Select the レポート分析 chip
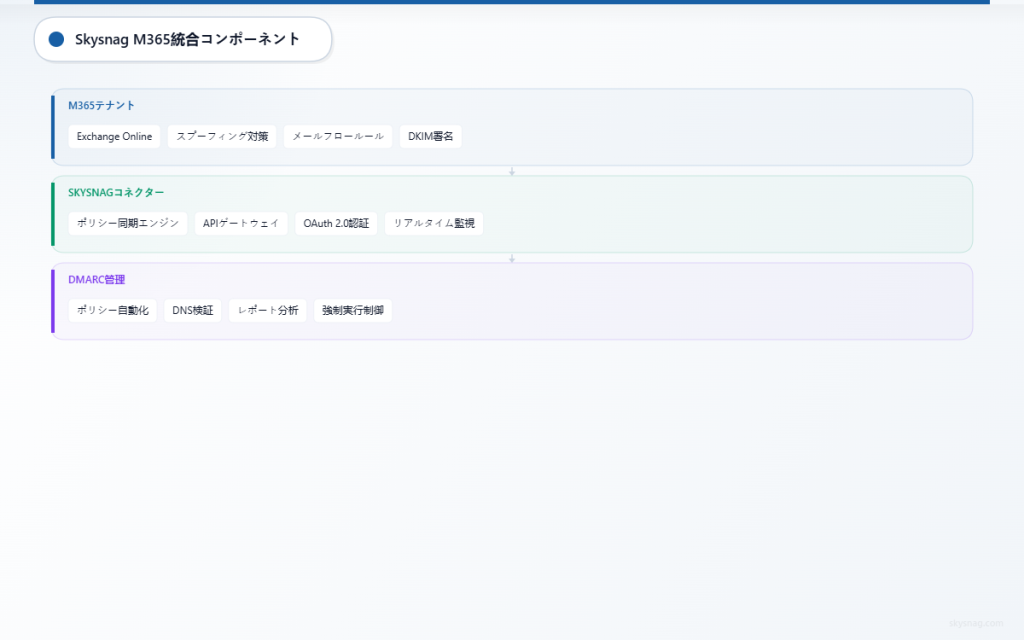The image size is (1024, 640). coord(268,310)
